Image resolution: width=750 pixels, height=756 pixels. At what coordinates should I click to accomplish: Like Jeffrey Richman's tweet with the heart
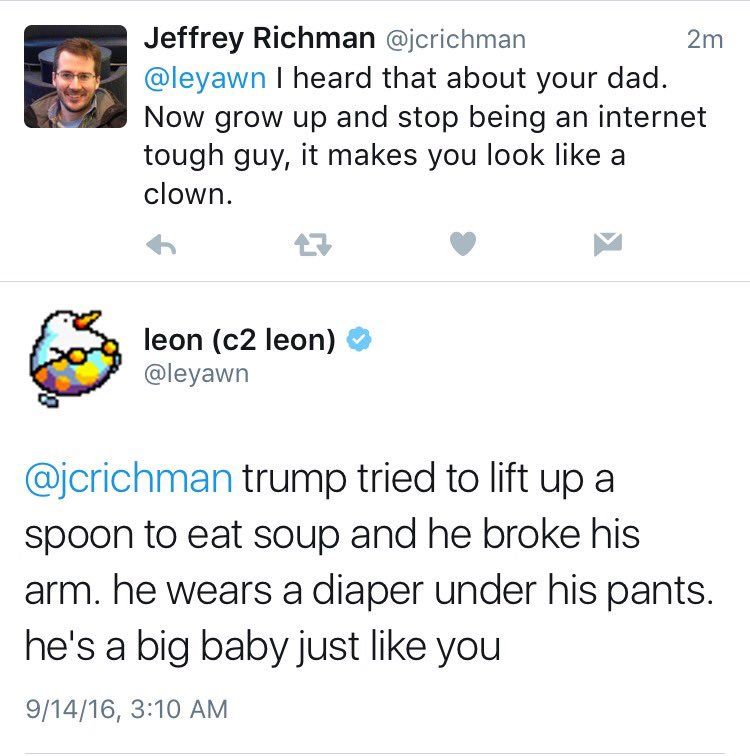pyautogui.click(x=462, y=243)
